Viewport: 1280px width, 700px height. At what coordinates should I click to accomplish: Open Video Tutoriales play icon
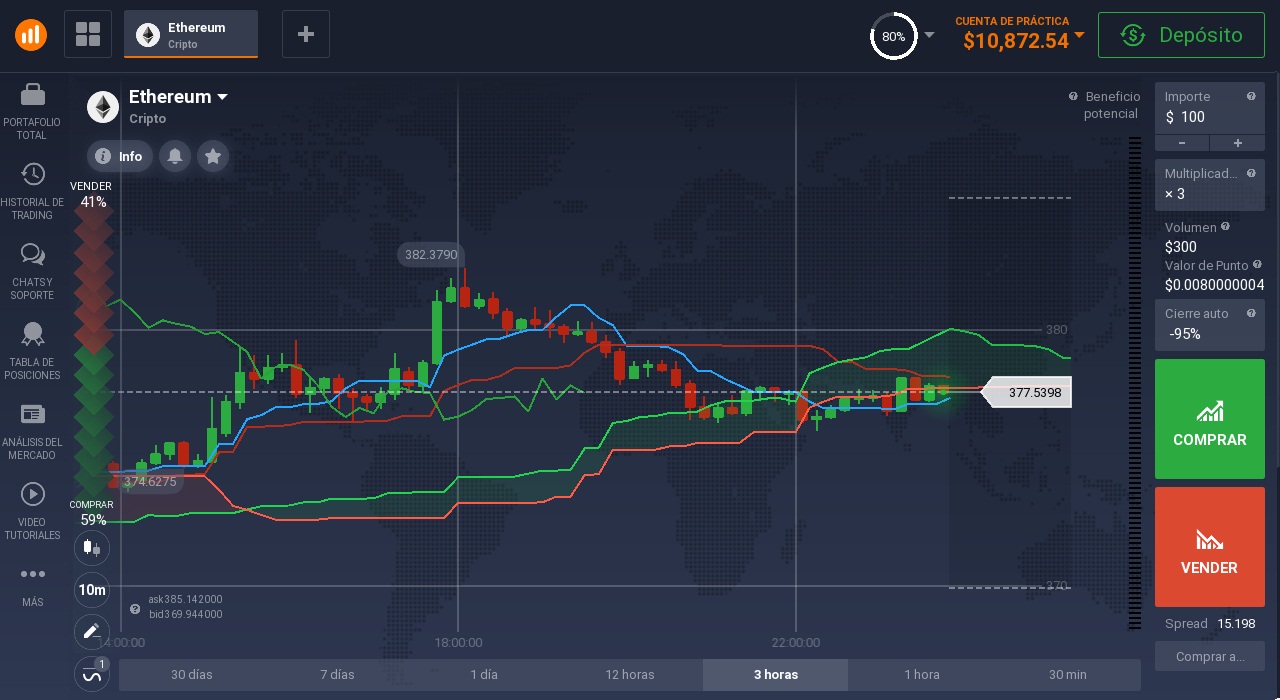pyautogui.click(x=32, y=494)
